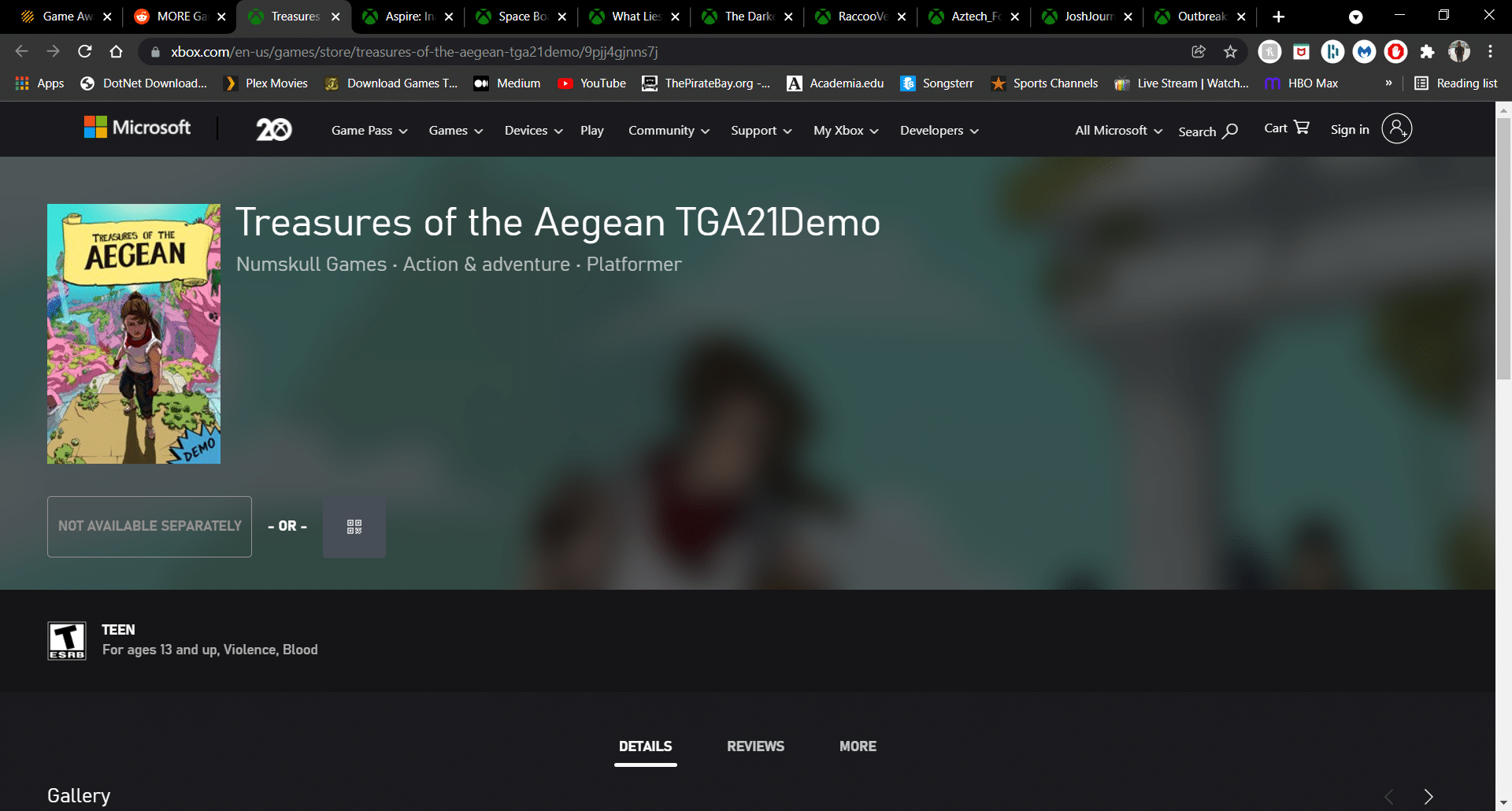Click the Chrome profile avatar icon

(1458, 51)
